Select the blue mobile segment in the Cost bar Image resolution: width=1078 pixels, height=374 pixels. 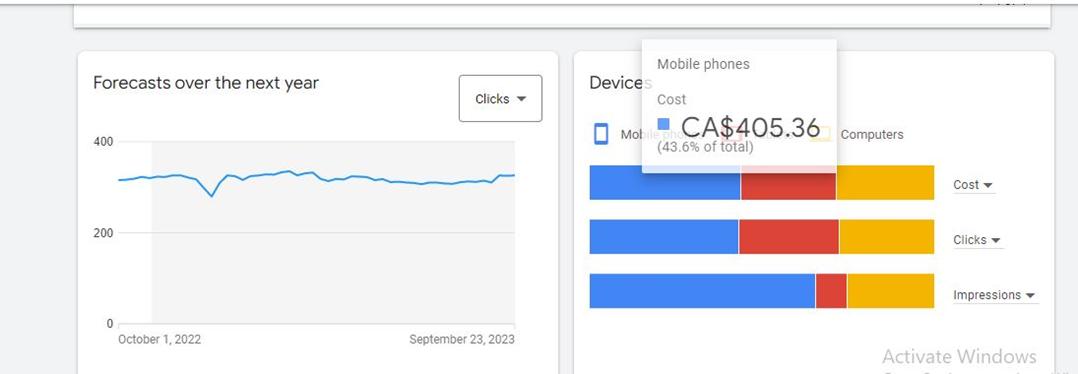click(665, 183)
